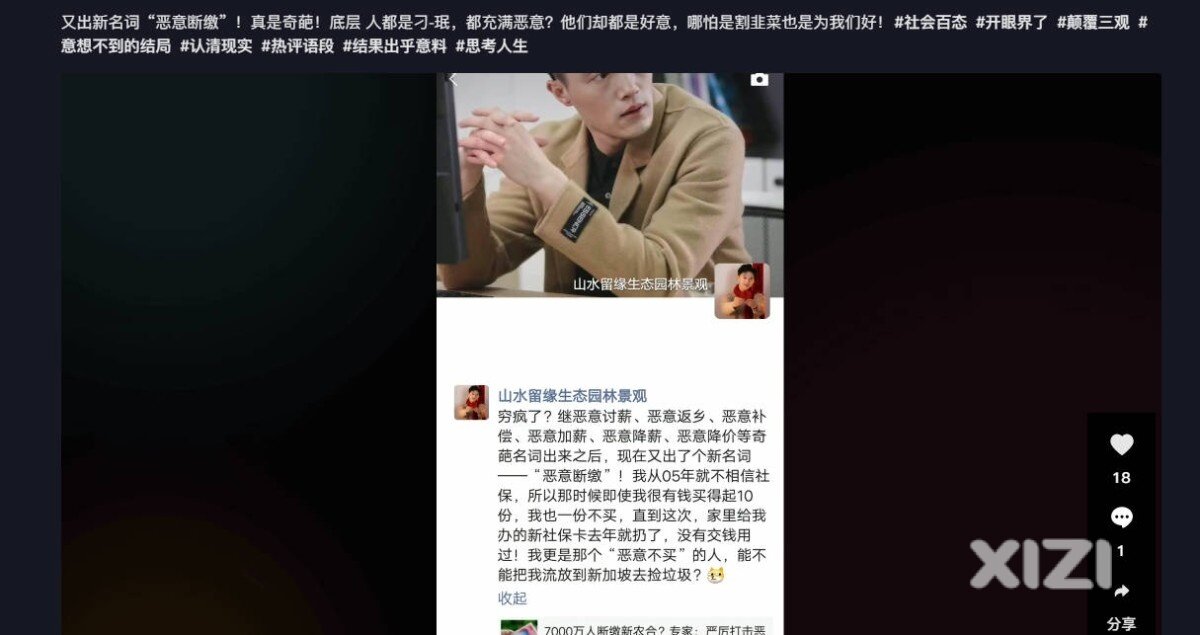The width and height of the screenshot is (1200, 635).
Task: Tap the camera icon on the cover photo
Action: pyautogui.click(x=760, y=80)
